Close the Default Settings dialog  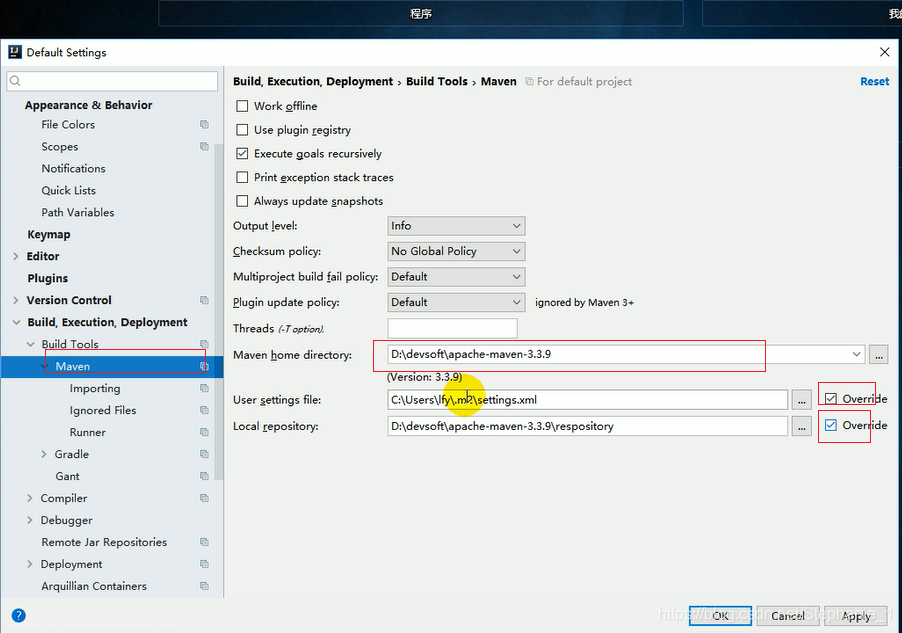pyautogui.click(x=885, y=52)
